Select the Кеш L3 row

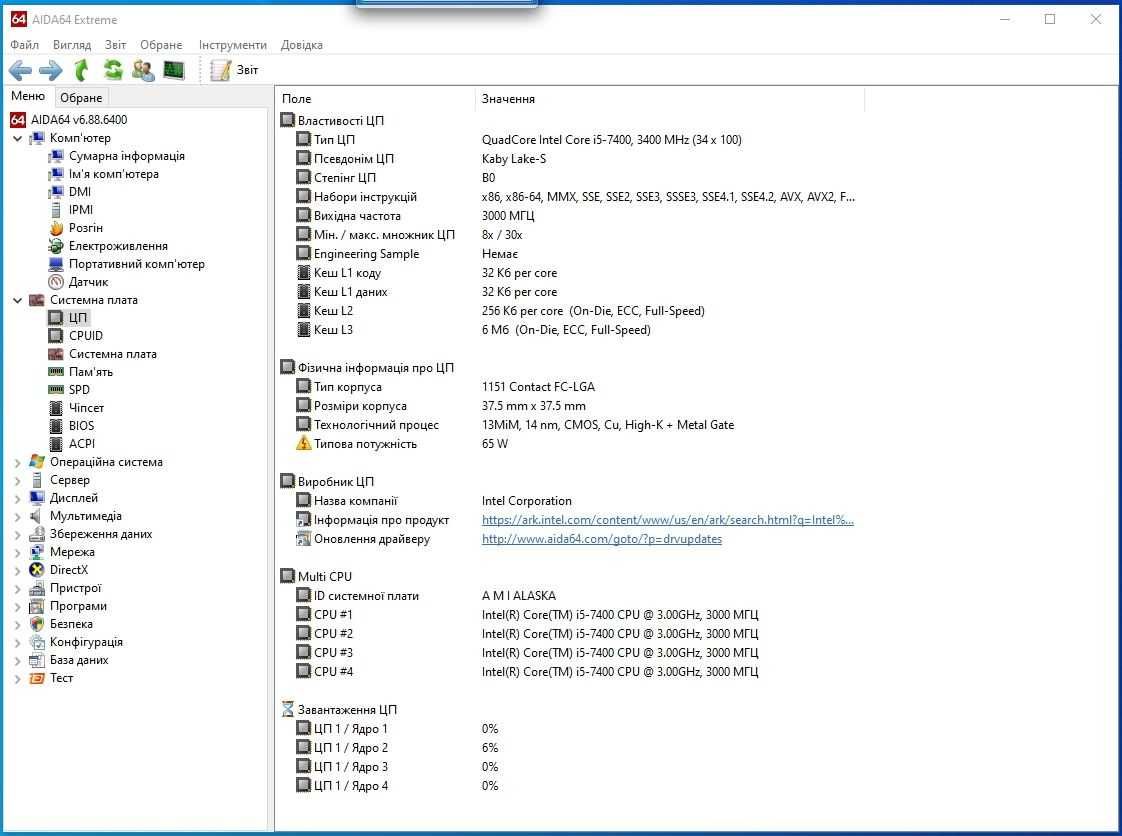click(572, 330)
